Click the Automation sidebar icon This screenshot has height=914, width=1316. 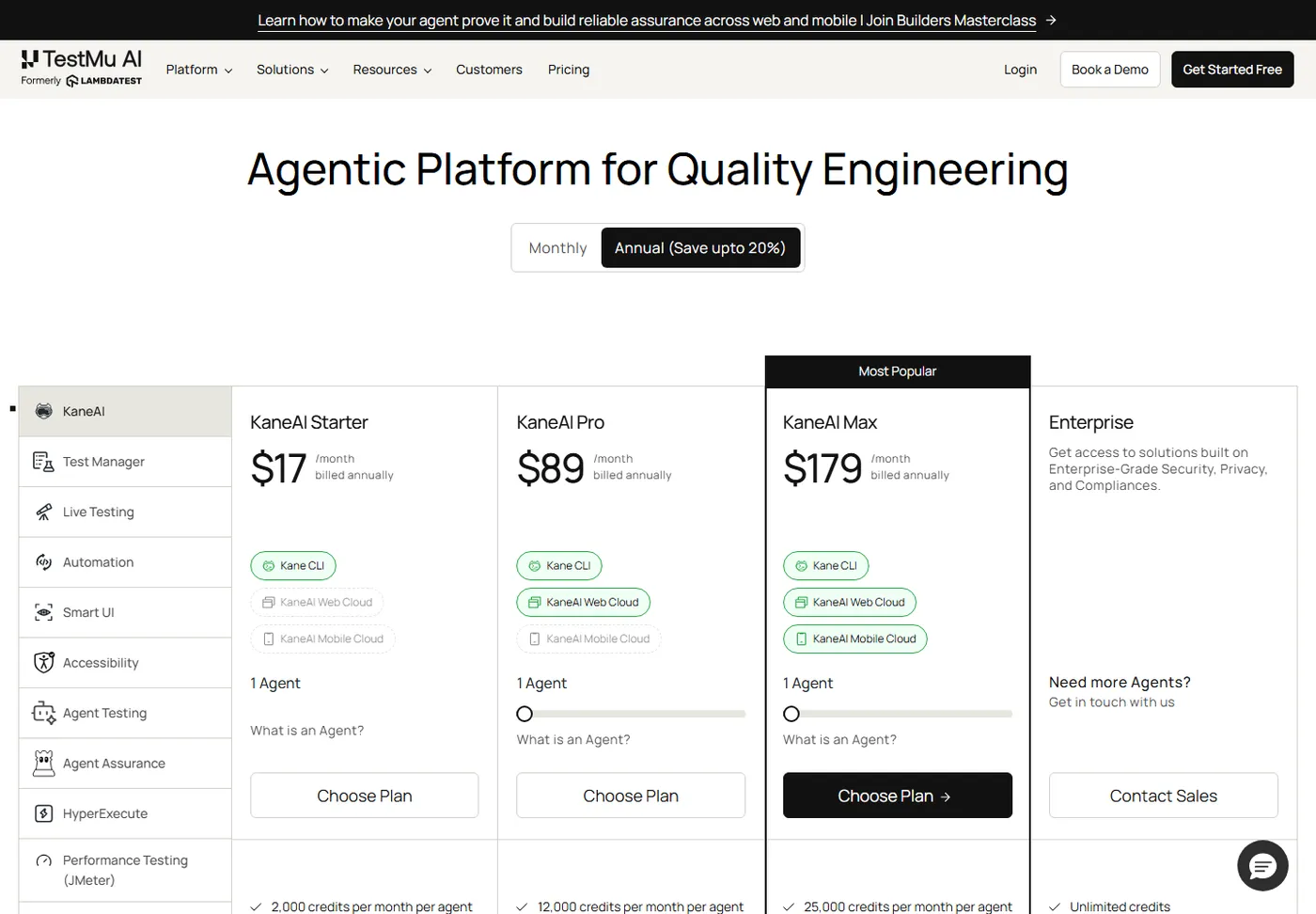(43, 562)
